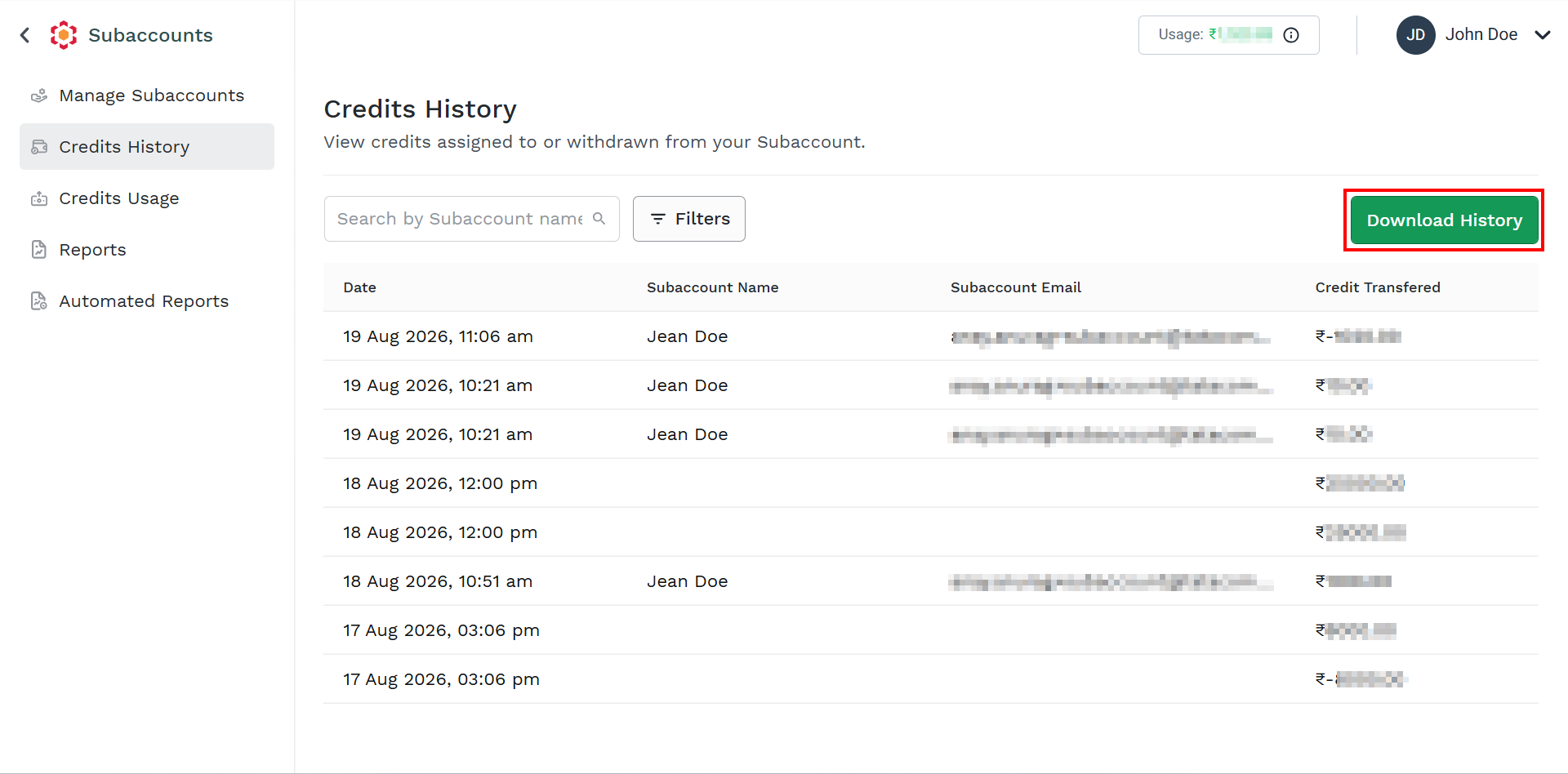Click the Usage balance box
Viewport: 1568px width, 774px height.
(x=1229, y=35)
